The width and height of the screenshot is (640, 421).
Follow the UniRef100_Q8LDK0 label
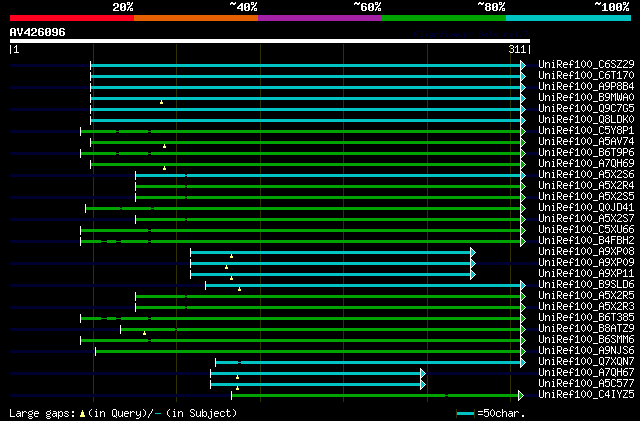(x=586, y=119)
